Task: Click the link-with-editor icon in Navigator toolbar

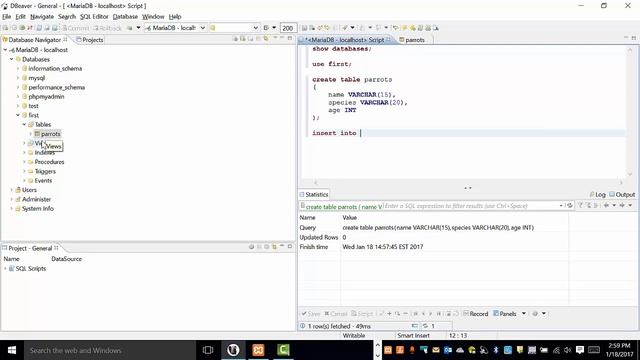Action: click(x=266, y=38)
